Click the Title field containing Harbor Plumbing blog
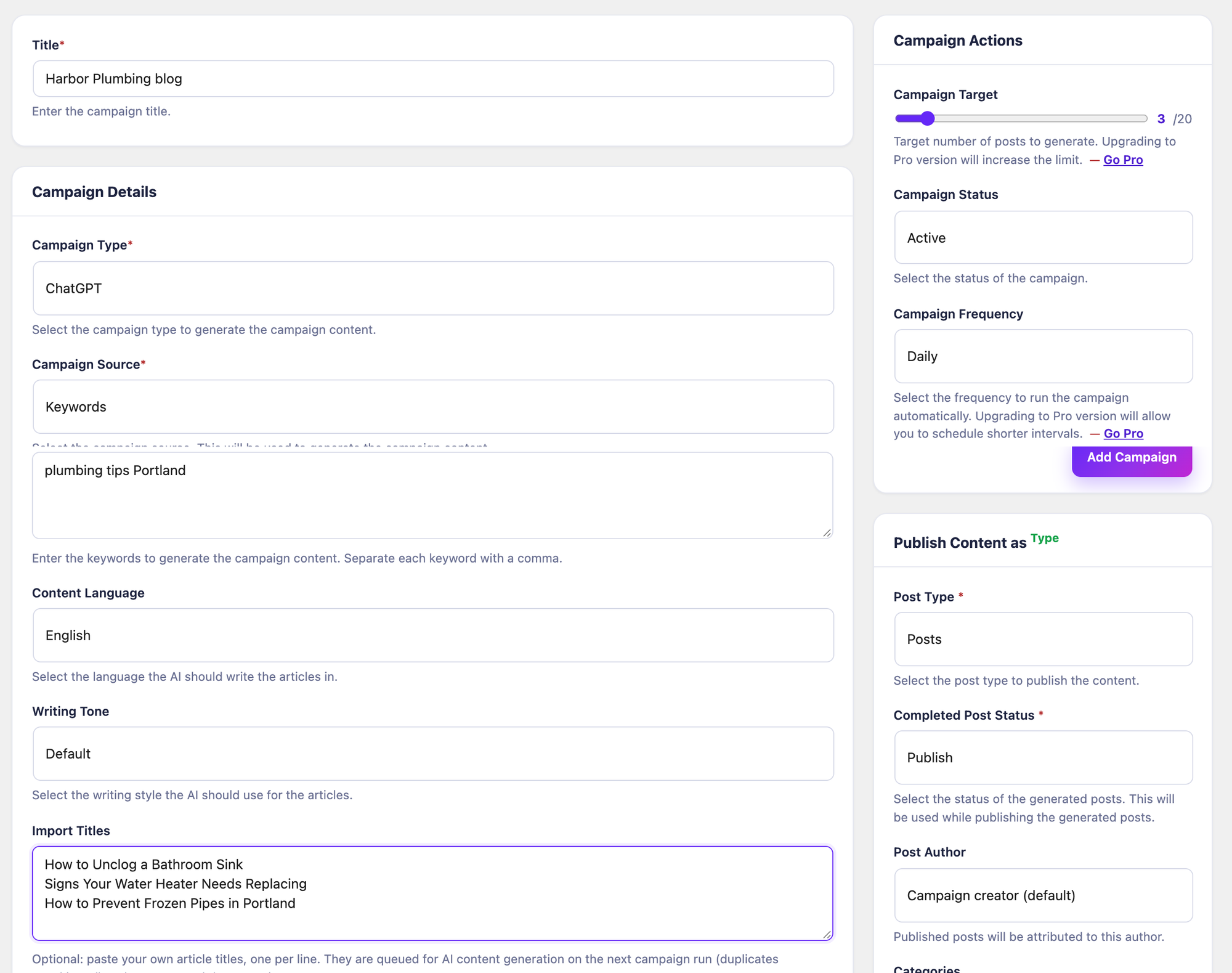The image size is (1232, 973). [433, 79]
